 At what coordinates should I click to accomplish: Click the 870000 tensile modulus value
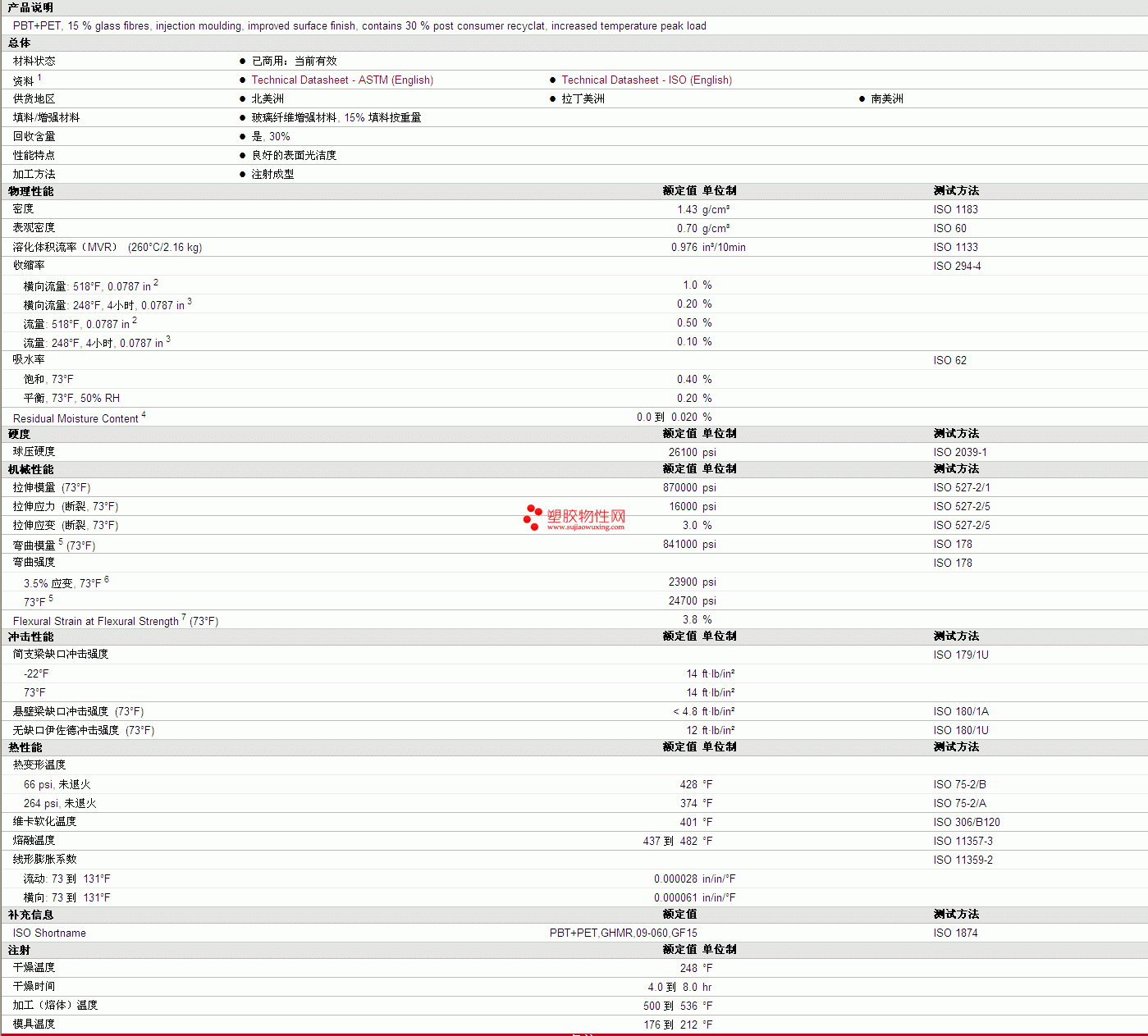pos(680,487)
